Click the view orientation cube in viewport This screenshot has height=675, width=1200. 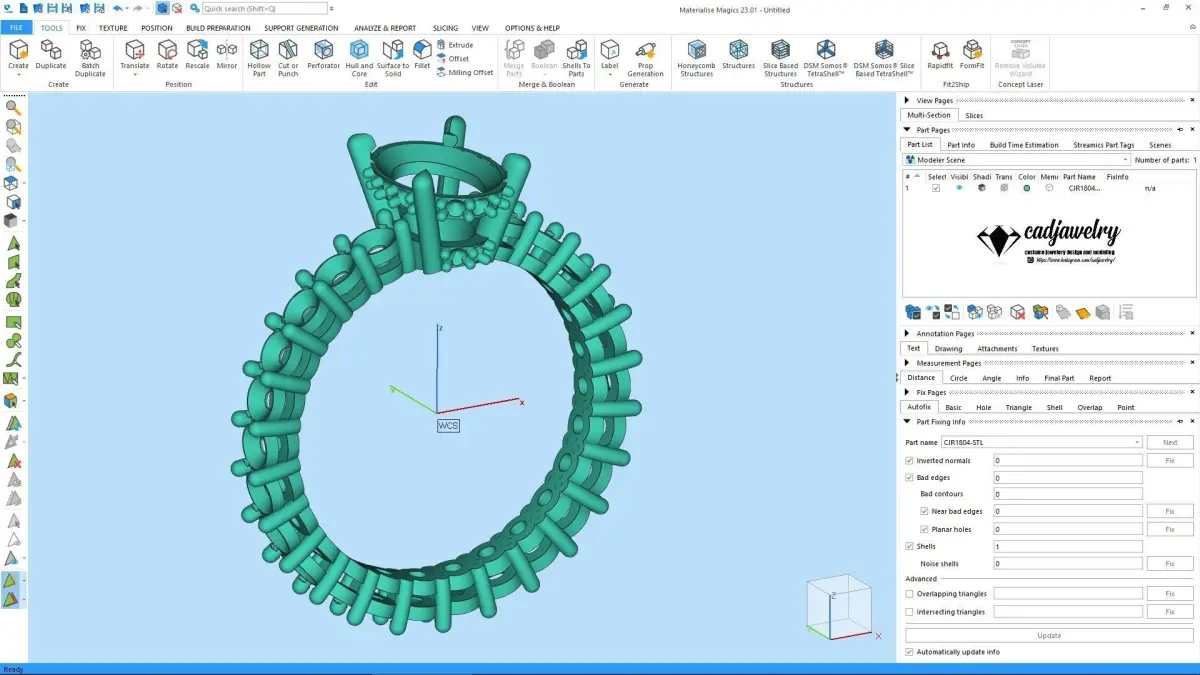click(840, 606)
